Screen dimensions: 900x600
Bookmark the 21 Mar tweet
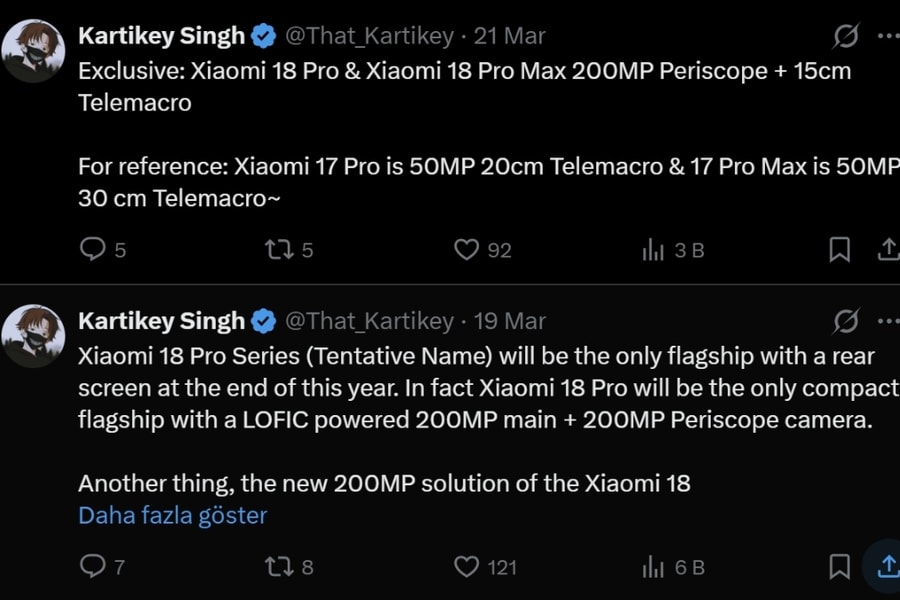(840, 249)
